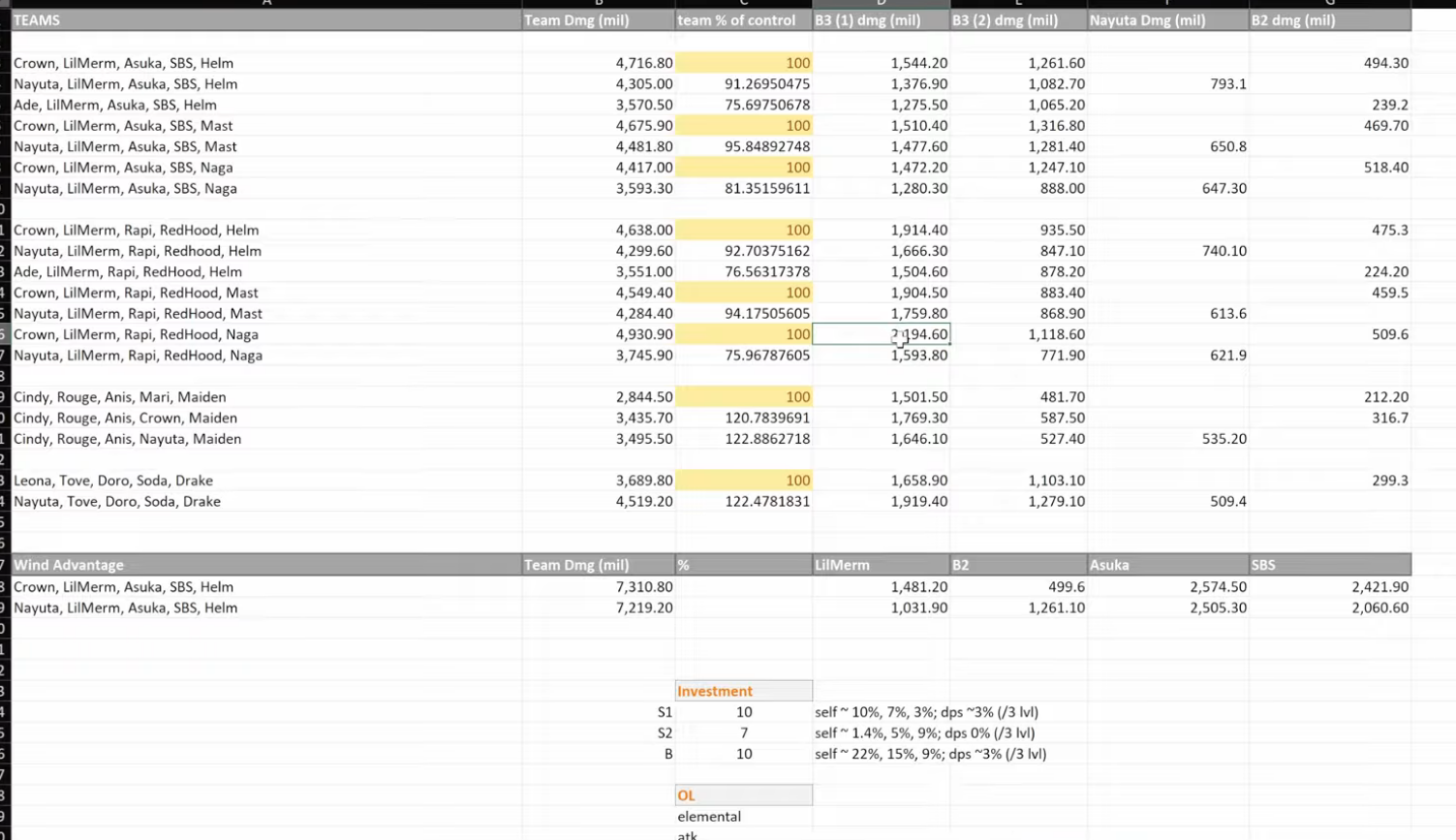Viewport: 1456px width, 840px height.
Task: Select the Asuka damage value 2,574.50
Action: pos(1168,587)
